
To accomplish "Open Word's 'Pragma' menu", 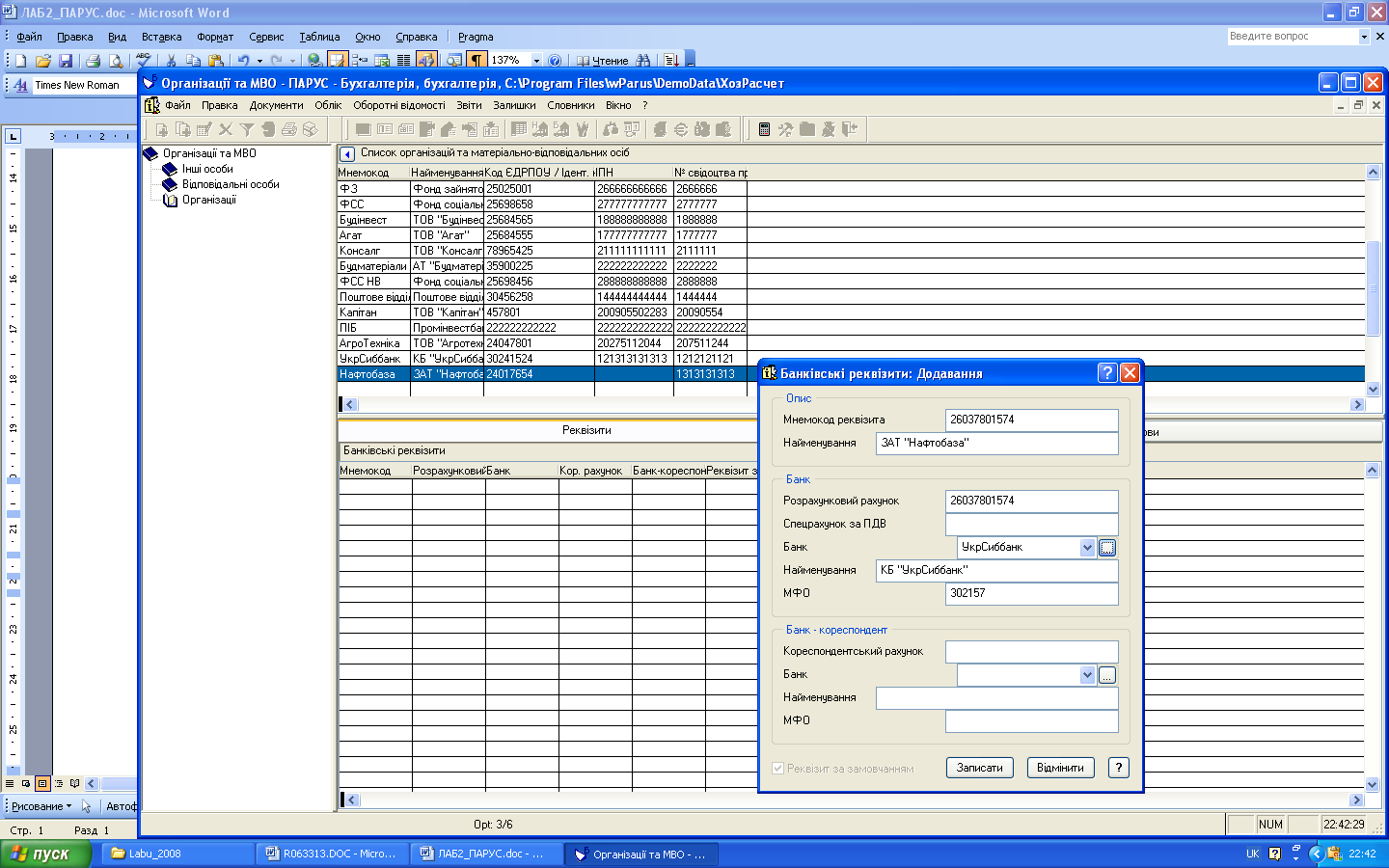I will pyautogui.click(x=476, y=37).
